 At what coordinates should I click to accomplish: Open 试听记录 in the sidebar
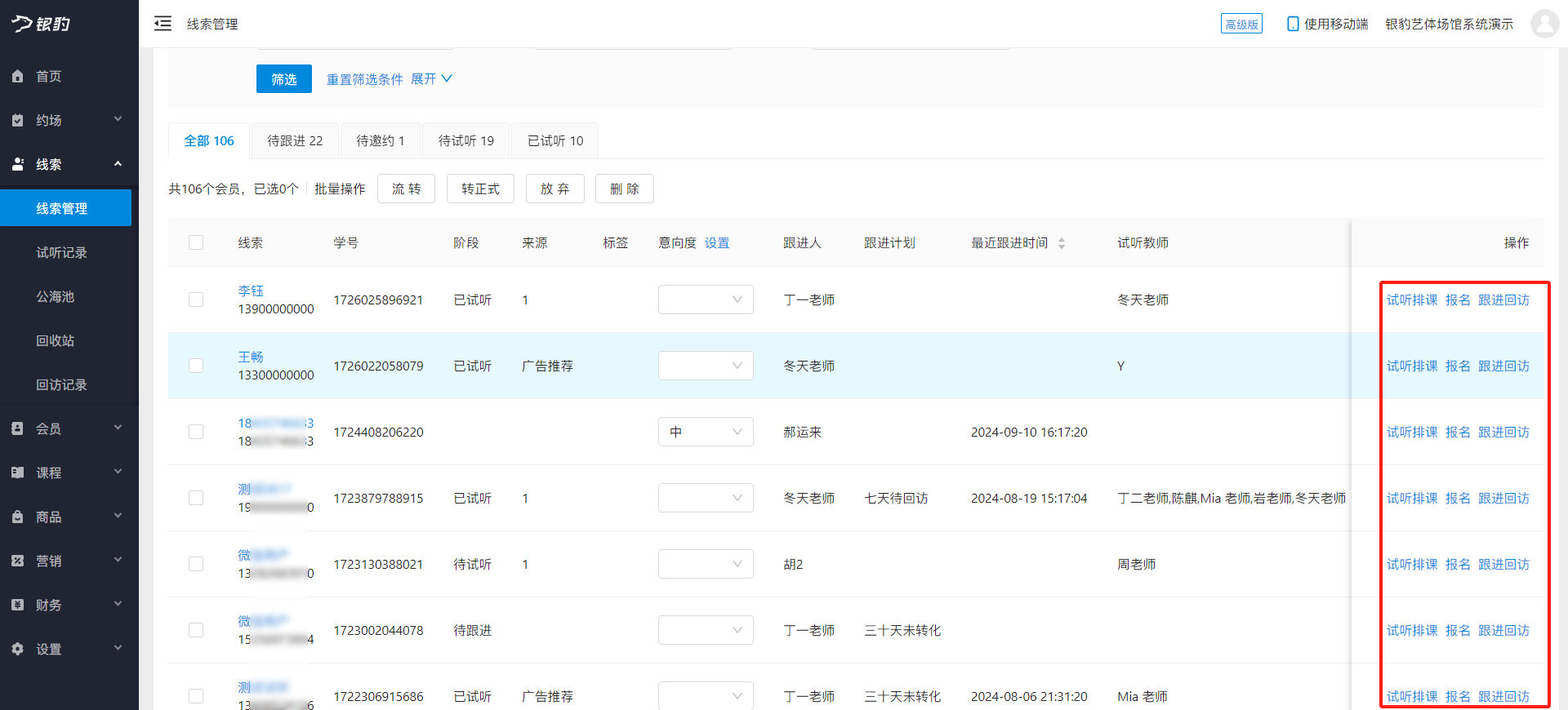click(61, 252)
